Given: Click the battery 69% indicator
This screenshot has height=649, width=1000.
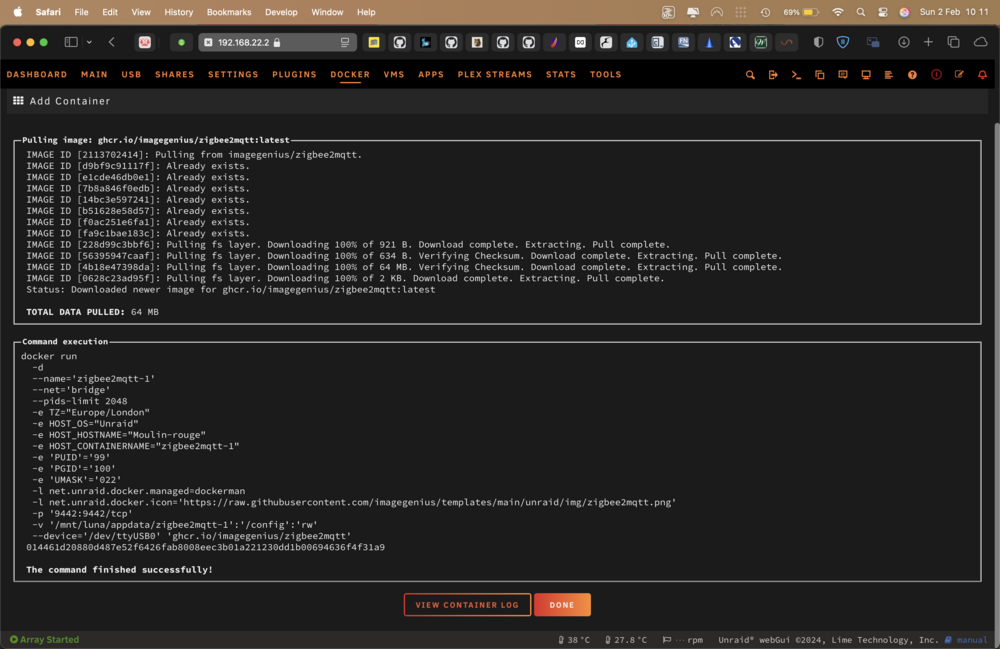Looking at the screenshot, I should click(x=801, y=12).
